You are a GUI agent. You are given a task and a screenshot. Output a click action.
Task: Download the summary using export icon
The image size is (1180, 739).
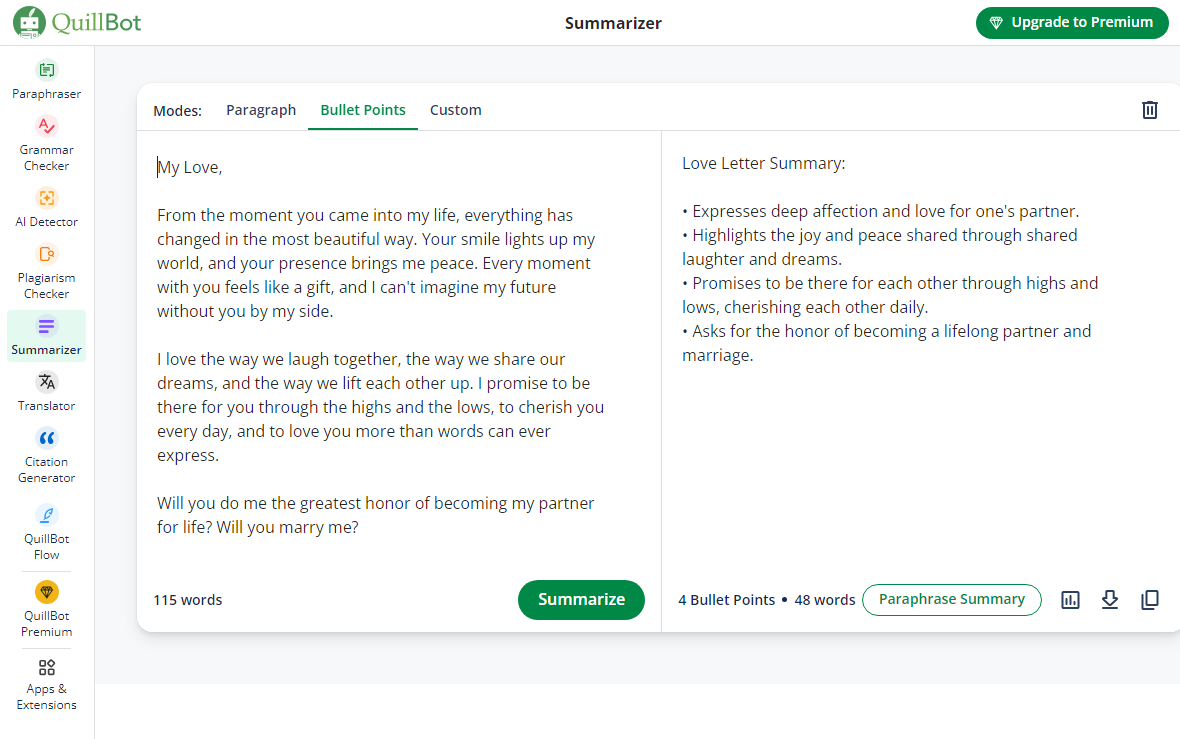click(1110, 600)
